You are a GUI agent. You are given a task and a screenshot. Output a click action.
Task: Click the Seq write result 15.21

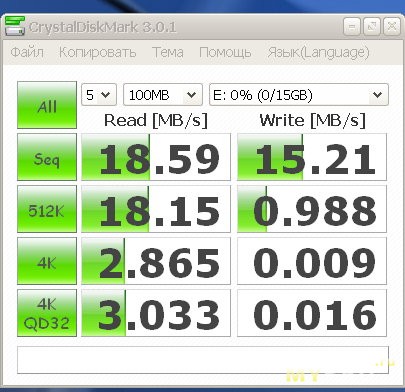(312, 157)
